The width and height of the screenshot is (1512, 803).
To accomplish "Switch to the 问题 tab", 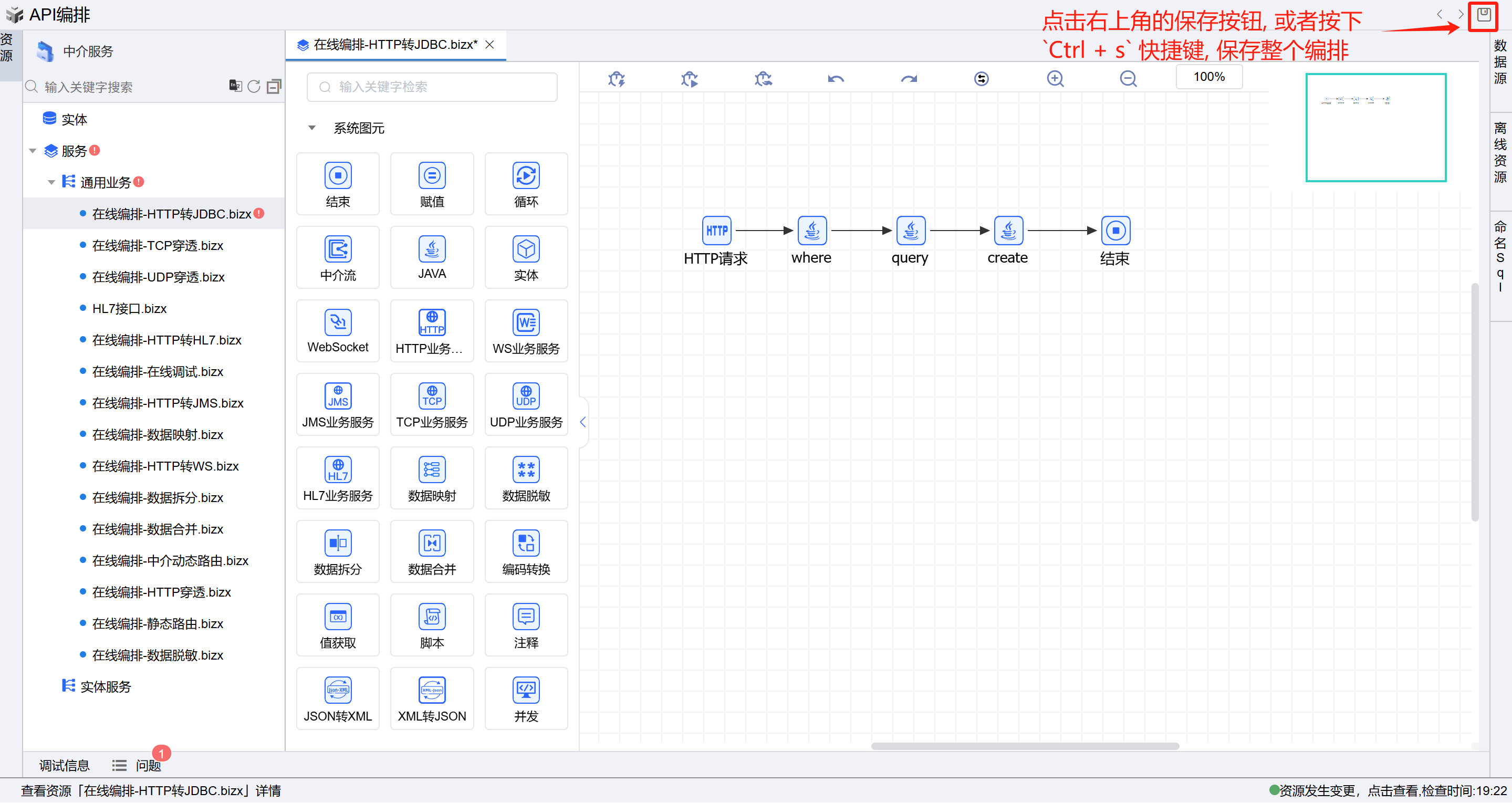I will coord(148,765).
